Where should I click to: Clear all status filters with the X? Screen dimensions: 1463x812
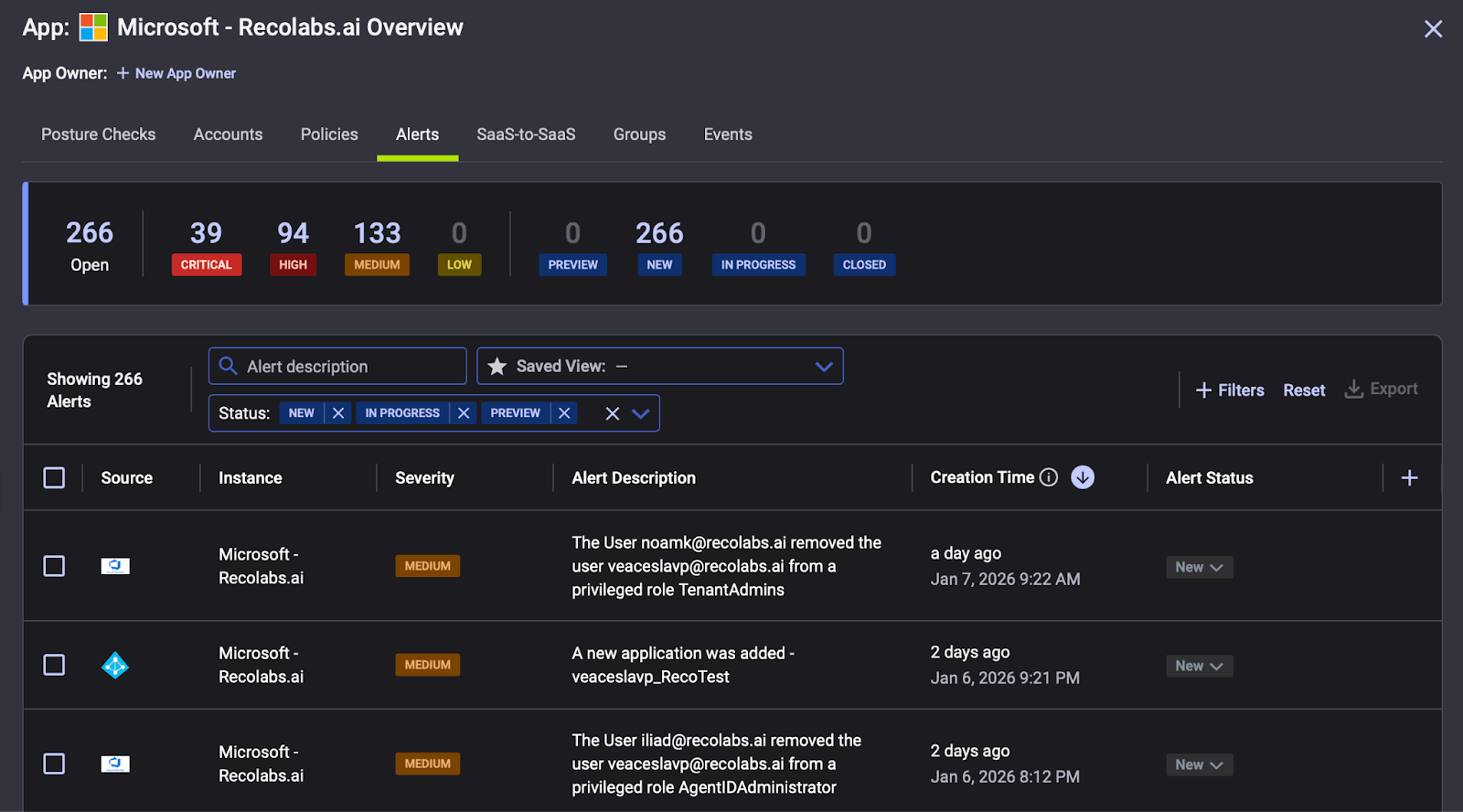point(613,413)
